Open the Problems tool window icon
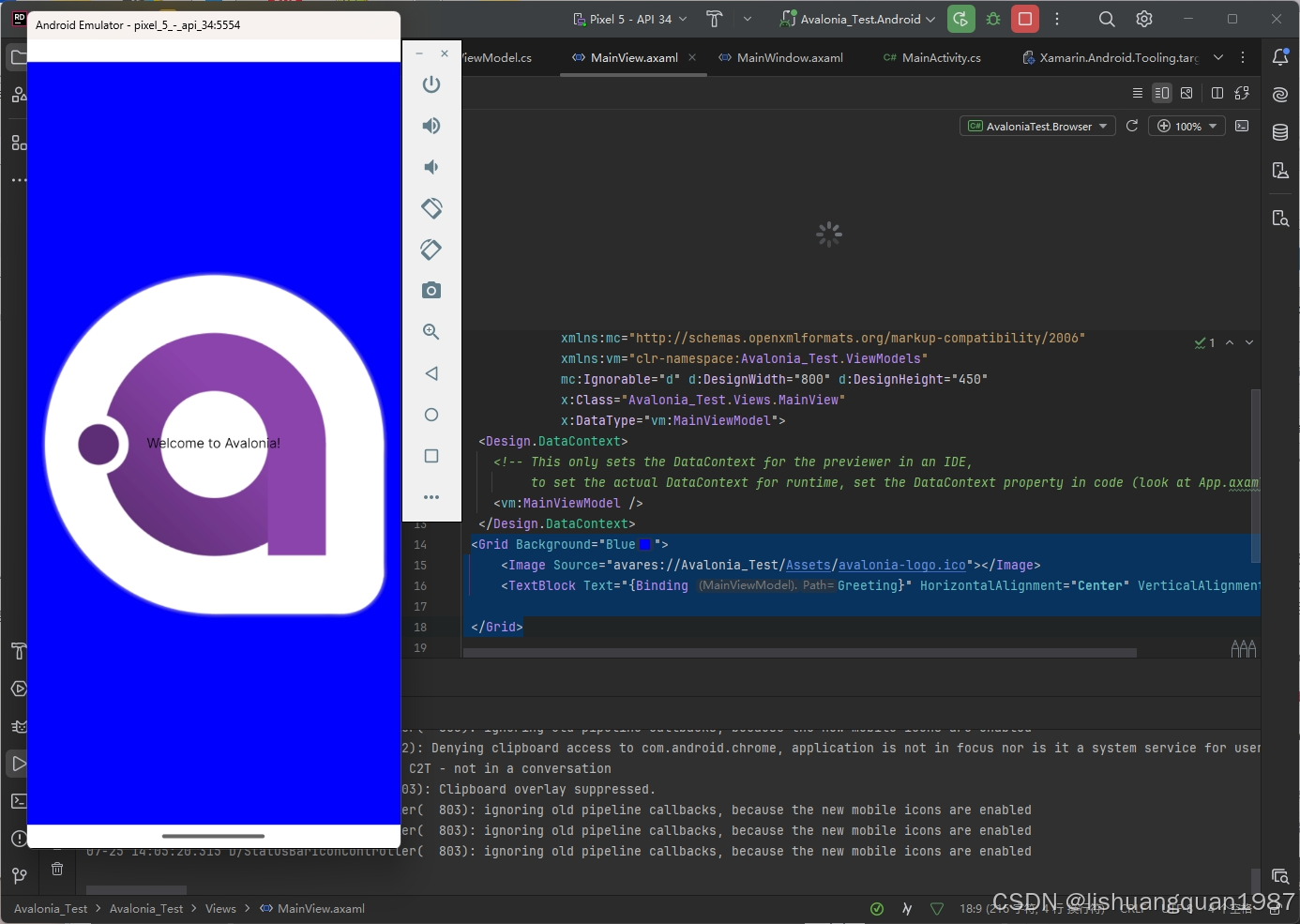1300x924 pixels. pos(19,839)
